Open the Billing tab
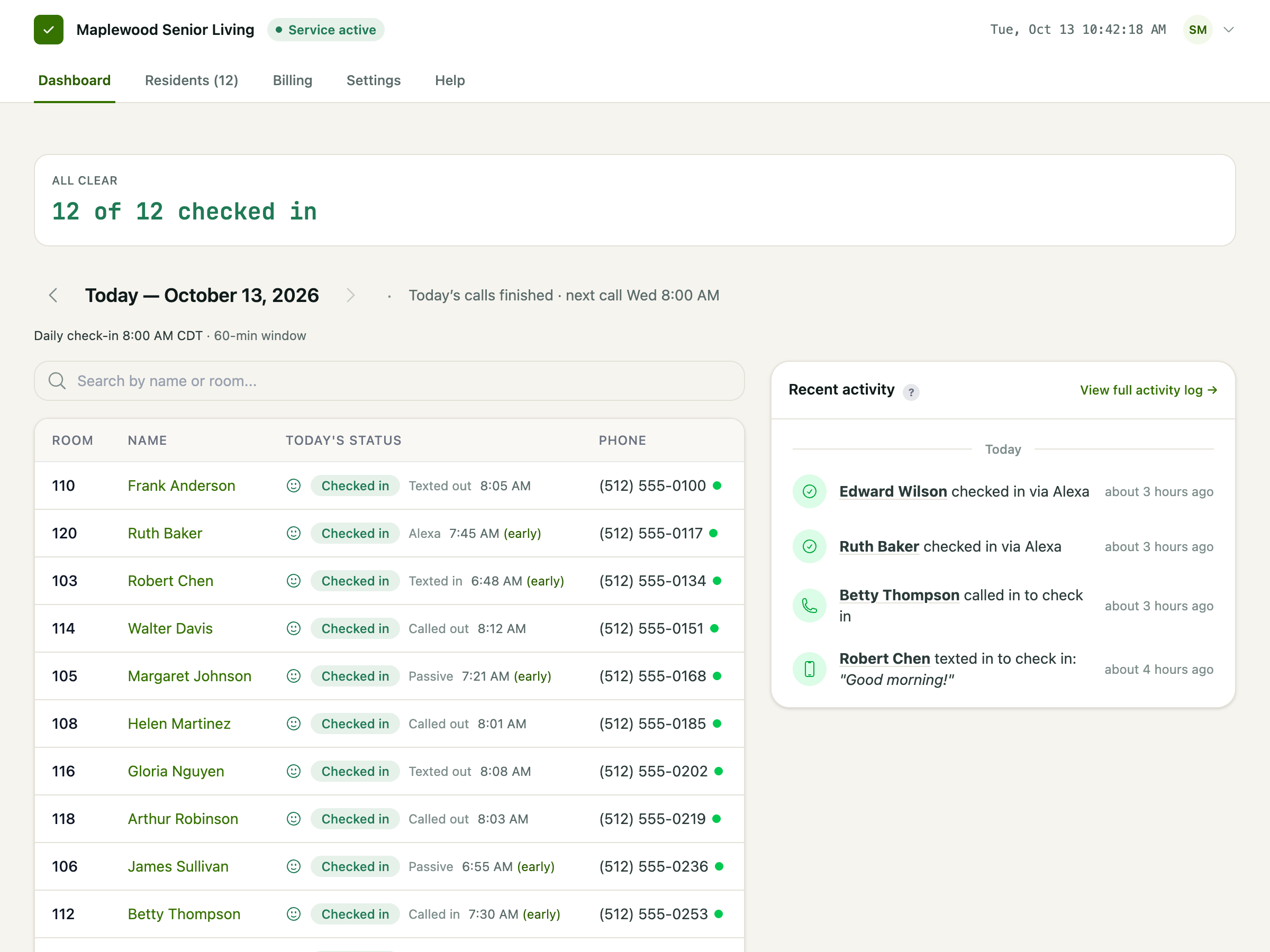Image resolution: width=1270 pixels, height=952 pixels. [x=293, y=80]
